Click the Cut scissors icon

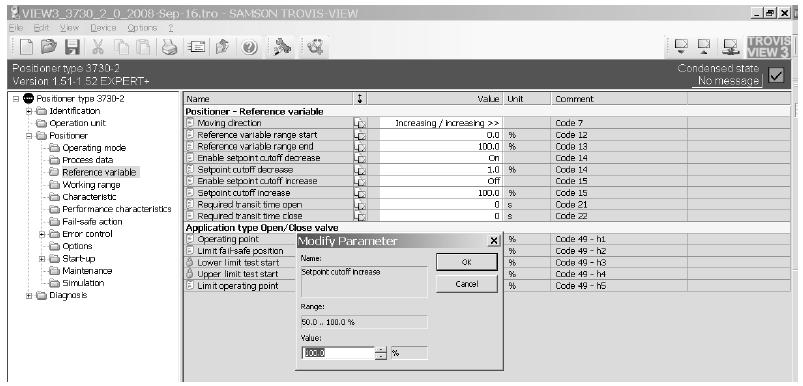98,47
